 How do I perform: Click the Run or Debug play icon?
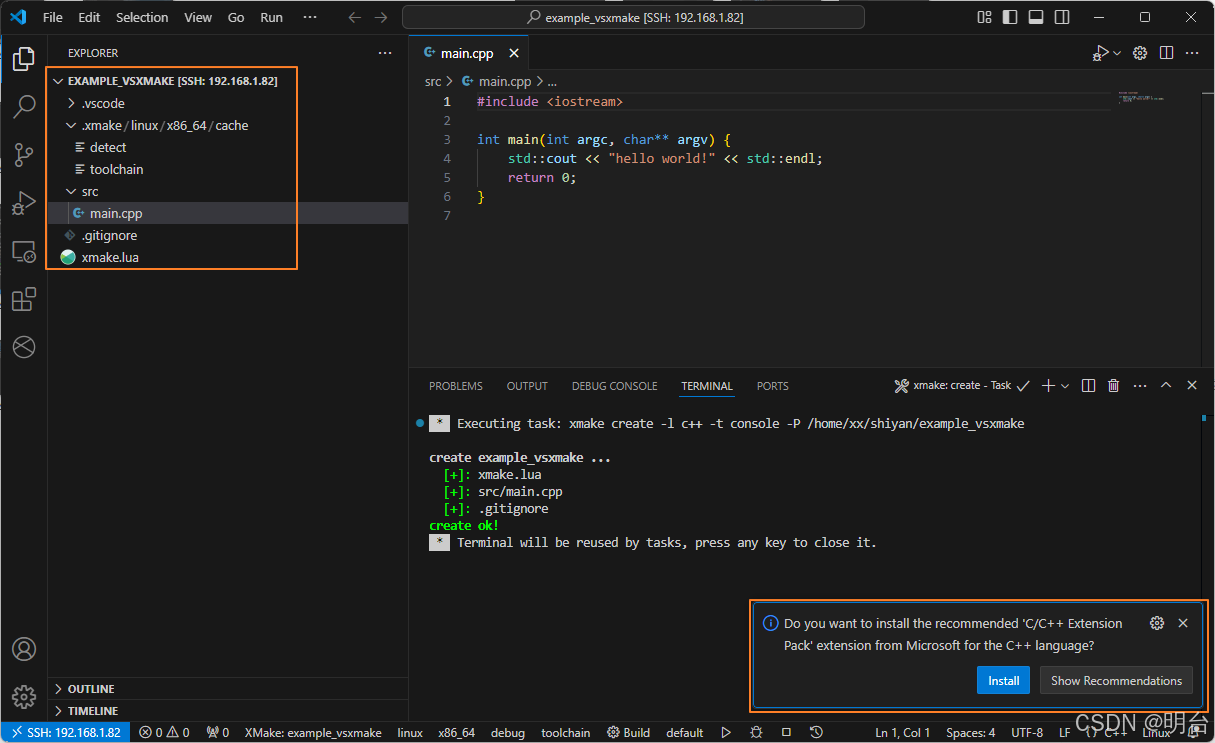[1100, 53]
